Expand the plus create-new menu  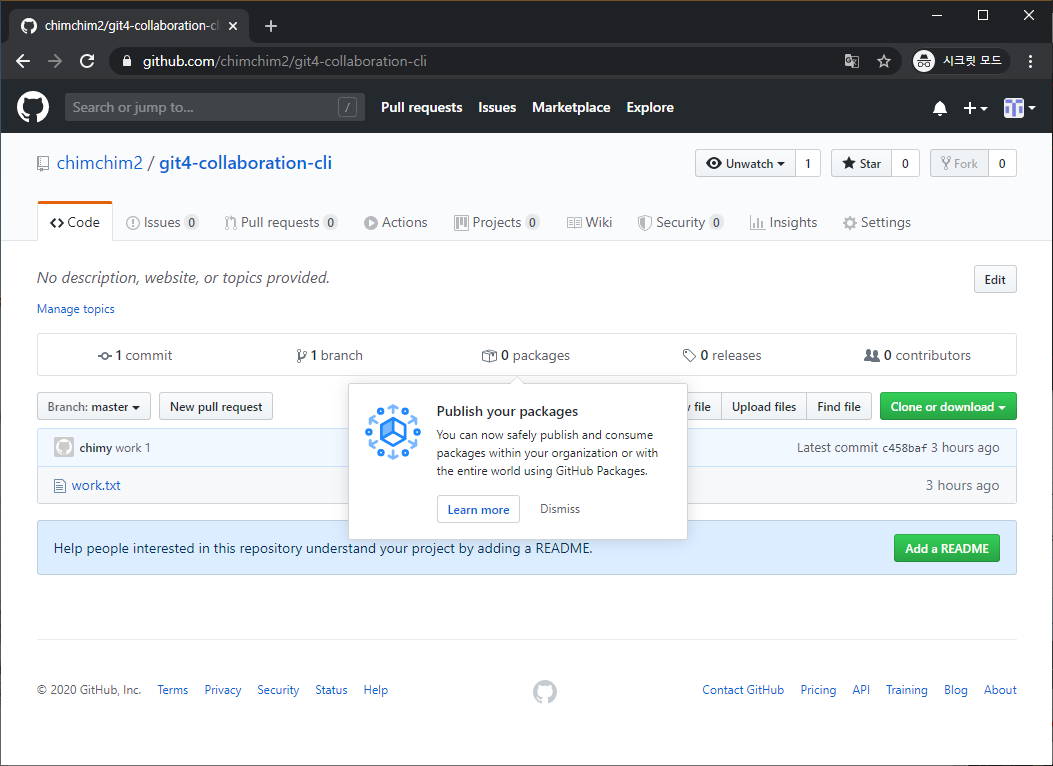[975, 108]
